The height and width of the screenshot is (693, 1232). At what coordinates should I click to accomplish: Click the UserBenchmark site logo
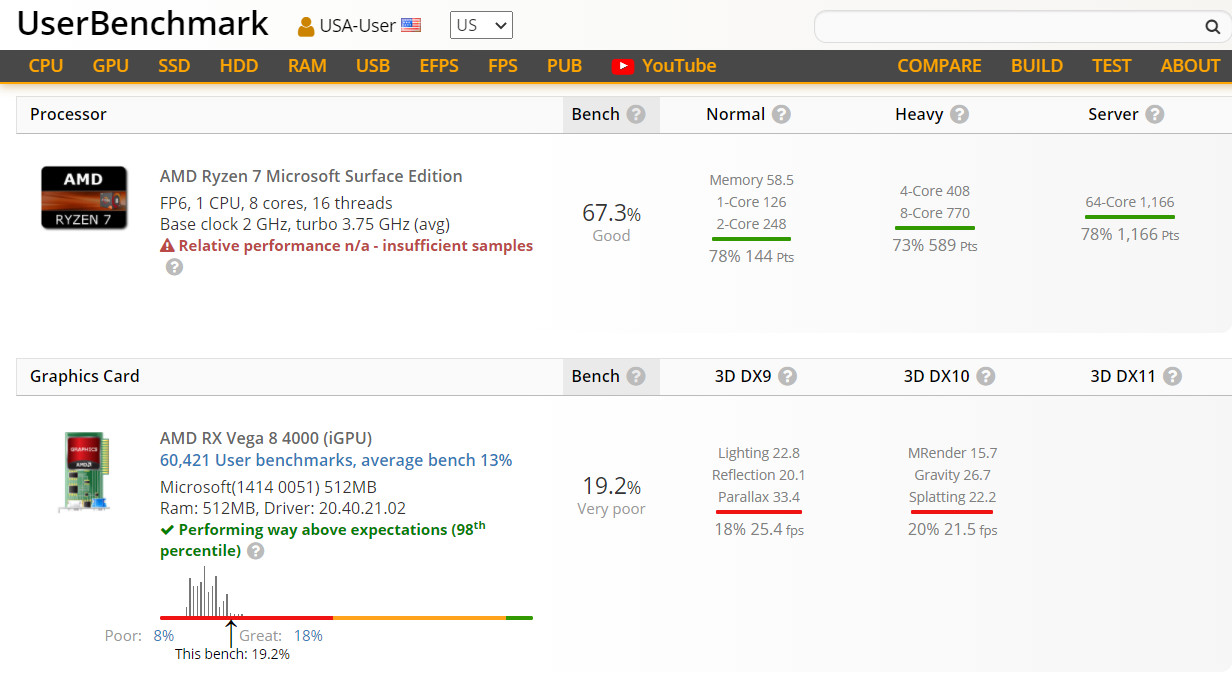click(143, 24)
